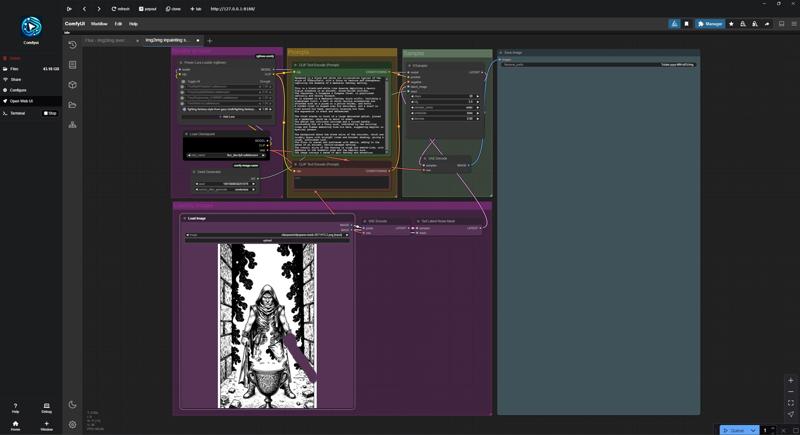Click popout in the top bar

(x=148, y=9)
